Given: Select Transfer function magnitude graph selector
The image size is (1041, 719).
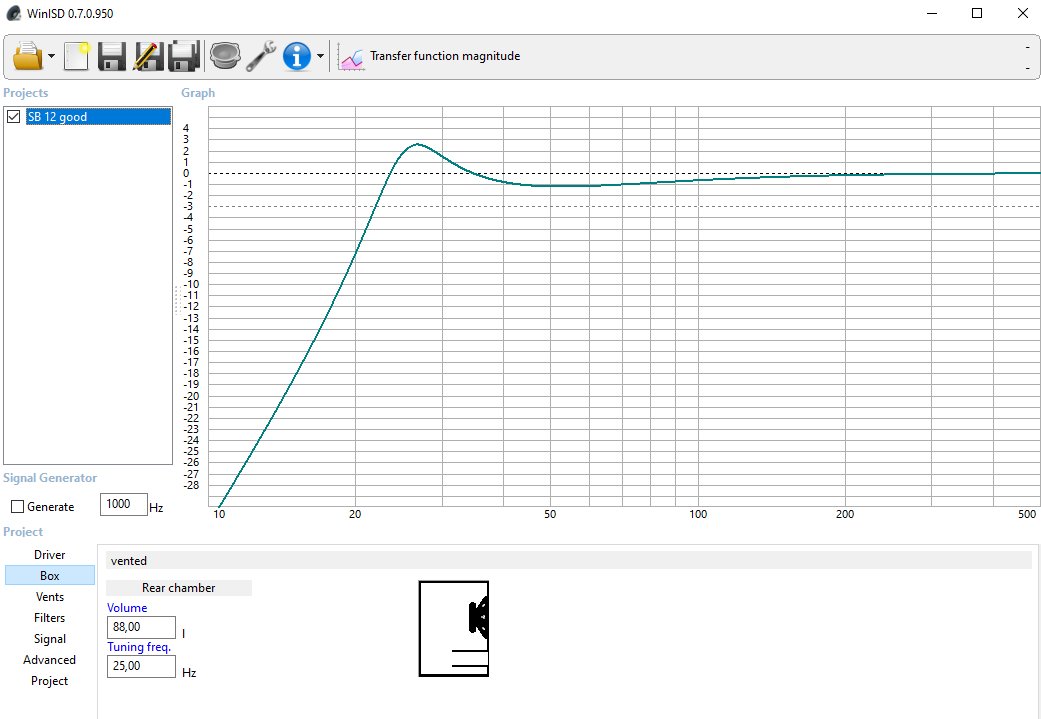Looking at the screenshot, I should tap(445, 56).
